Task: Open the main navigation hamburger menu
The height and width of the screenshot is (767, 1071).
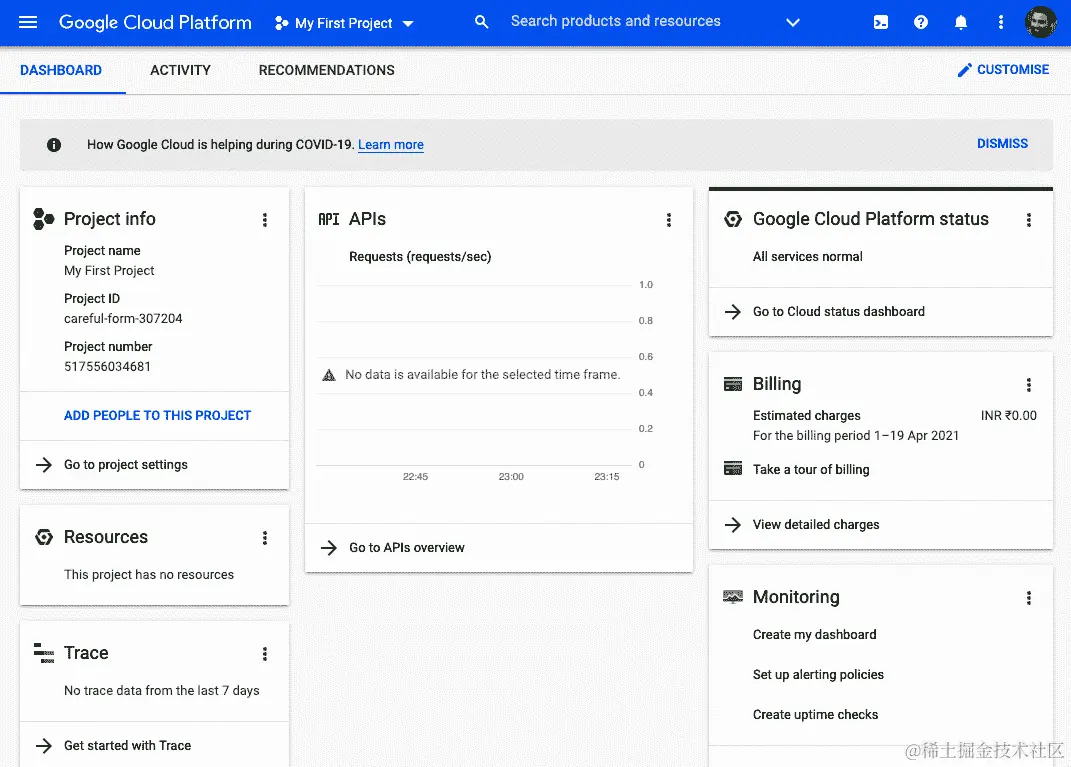Action: 27,22
